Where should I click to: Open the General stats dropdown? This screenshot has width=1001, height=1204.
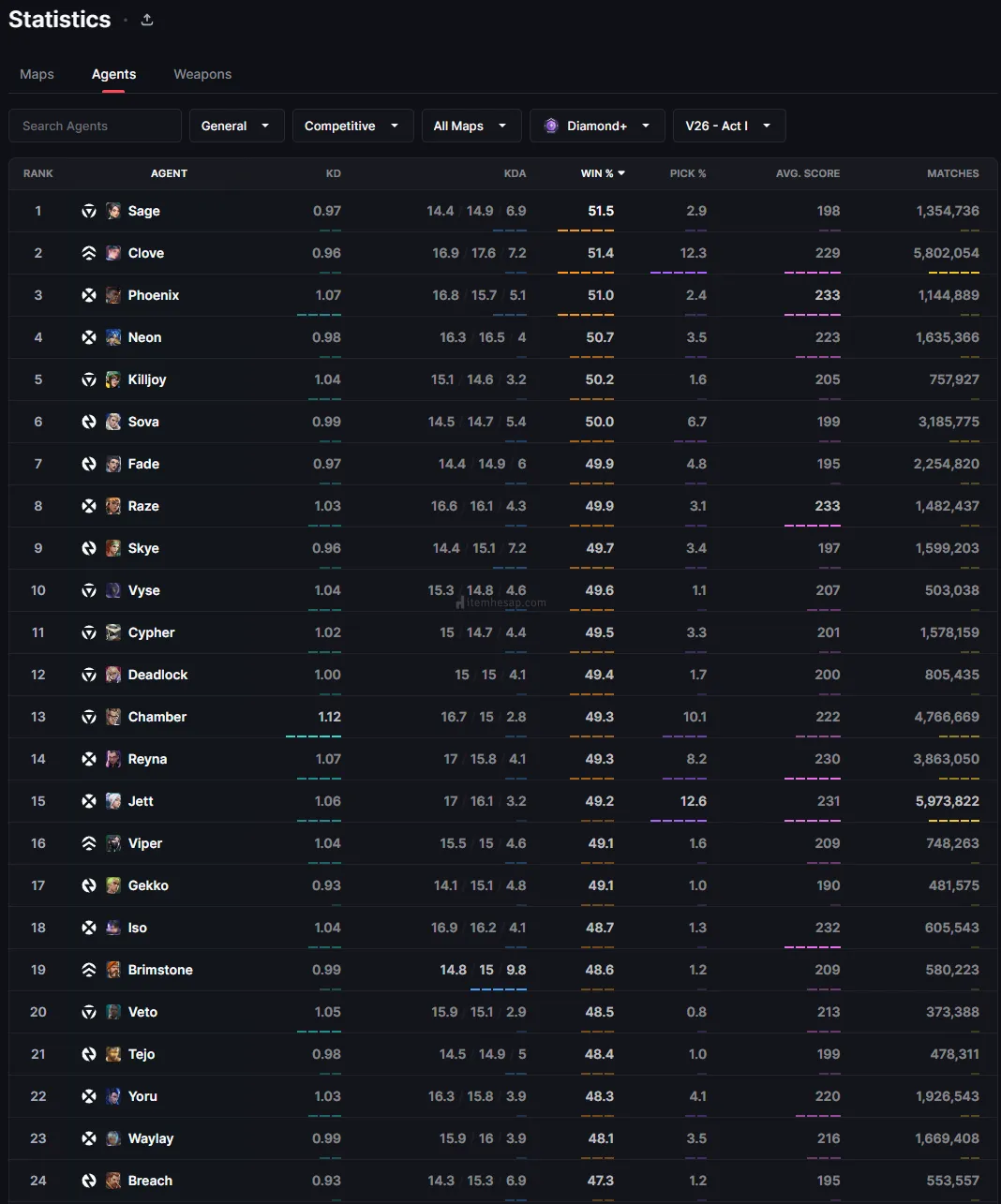236,126
